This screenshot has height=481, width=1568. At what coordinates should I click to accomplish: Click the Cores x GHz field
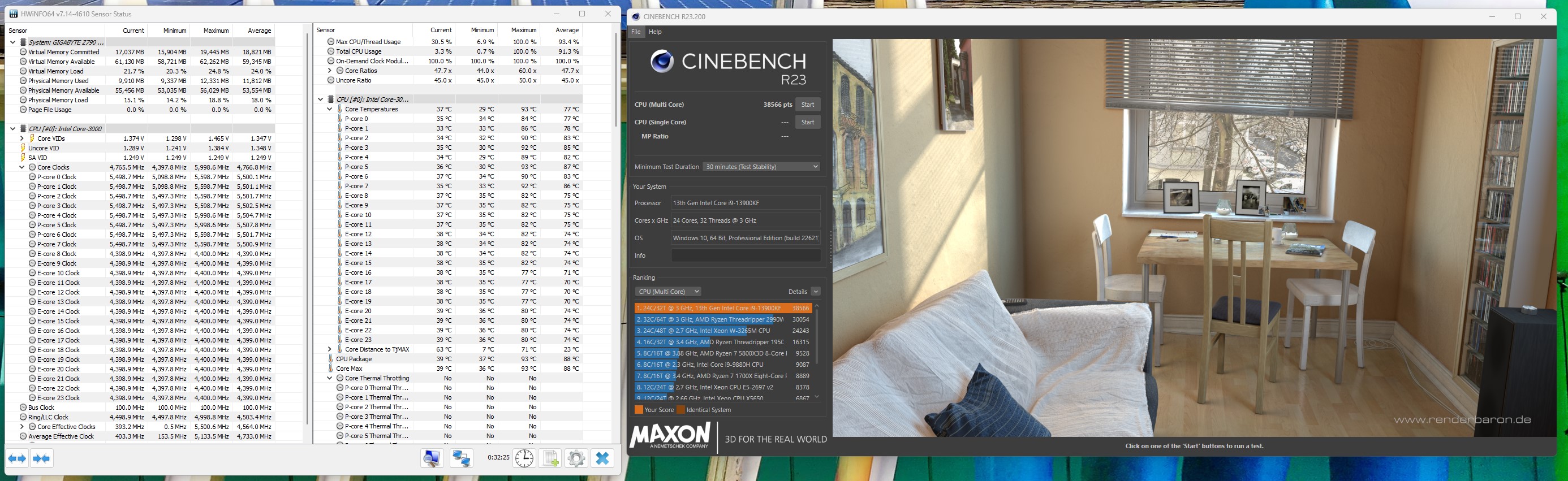pos(746,221)
